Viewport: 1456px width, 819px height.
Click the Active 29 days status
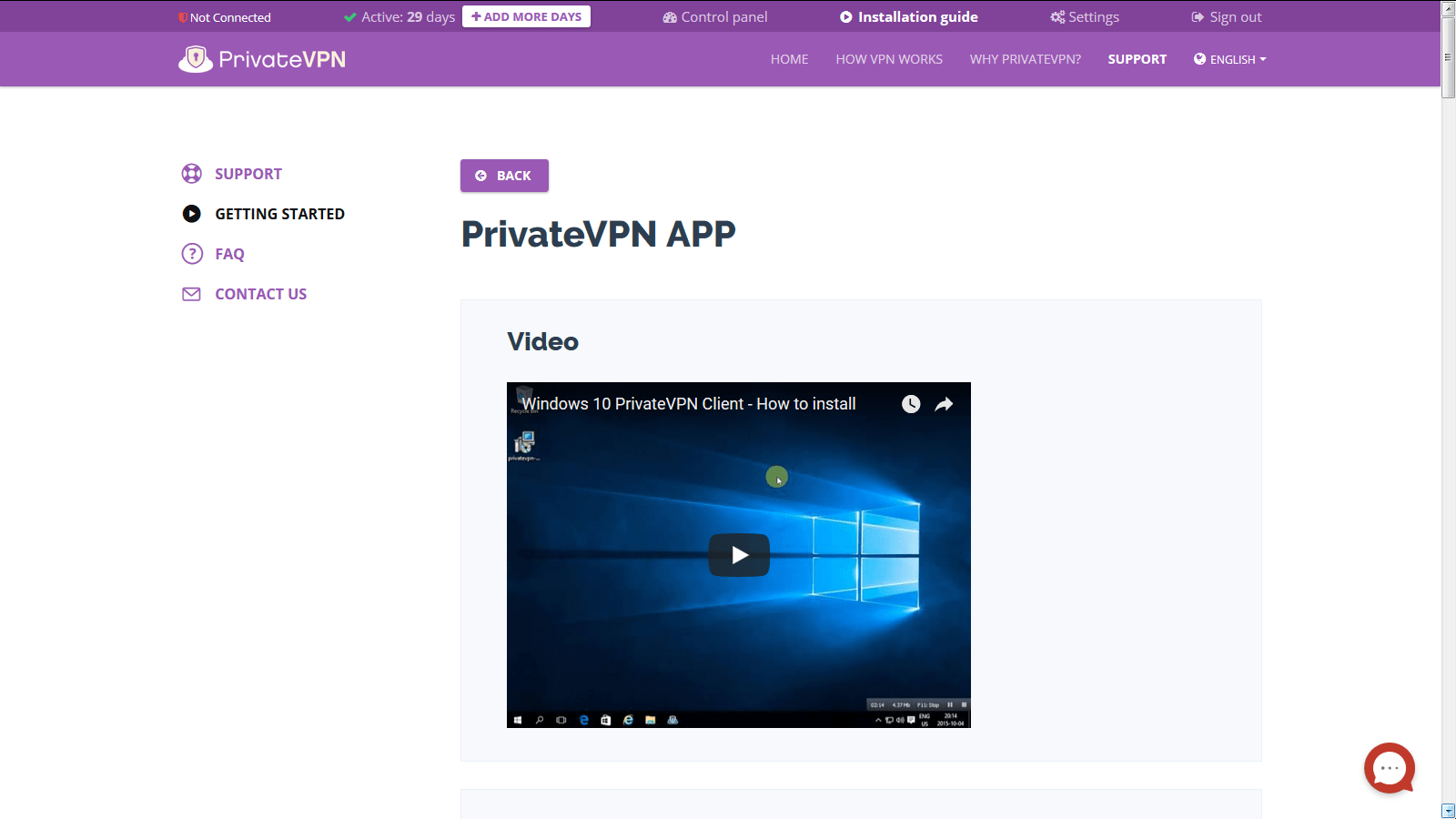coord(399,17)
